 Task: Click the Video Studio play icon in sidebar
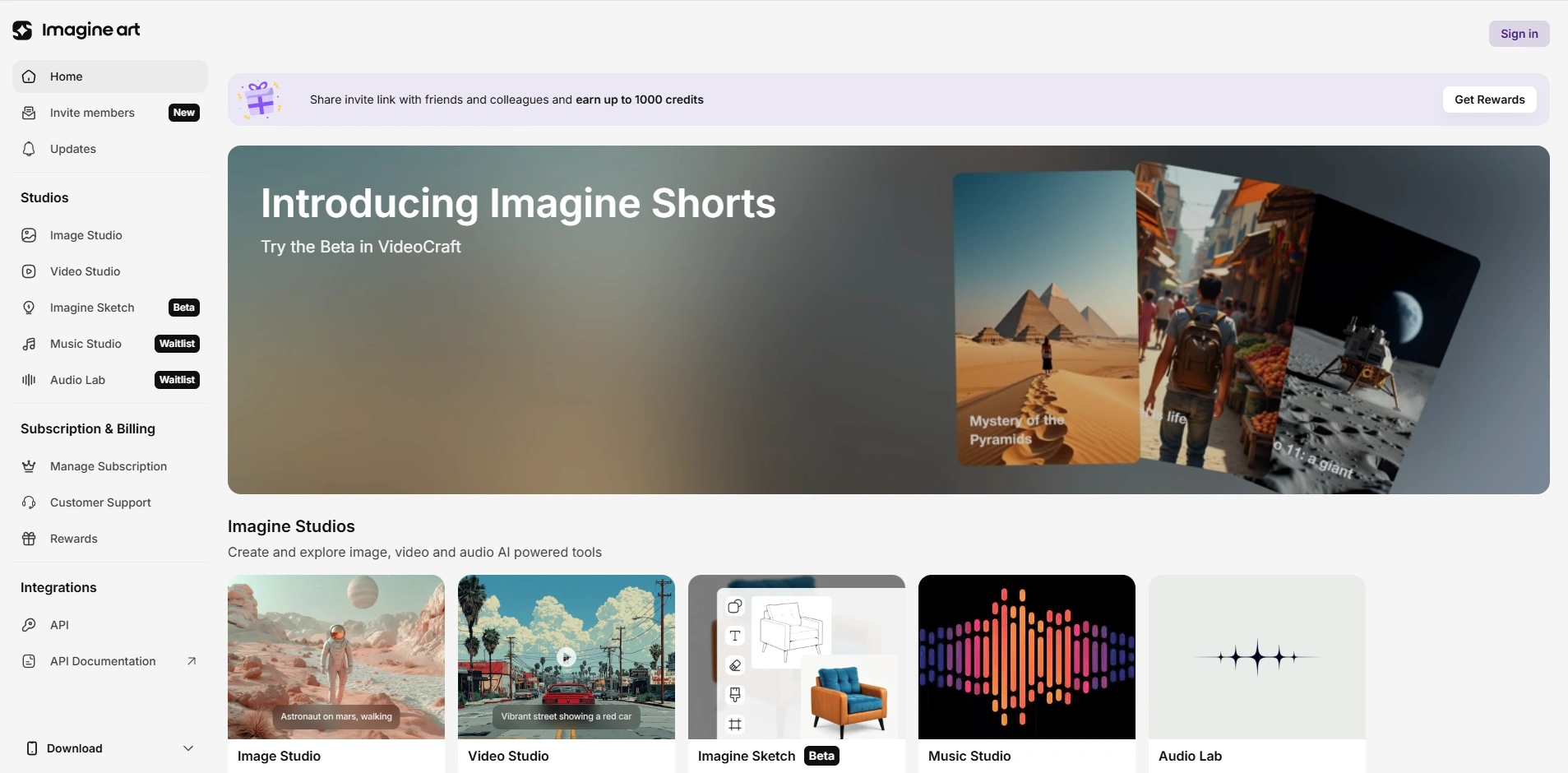tap(29, 271)
